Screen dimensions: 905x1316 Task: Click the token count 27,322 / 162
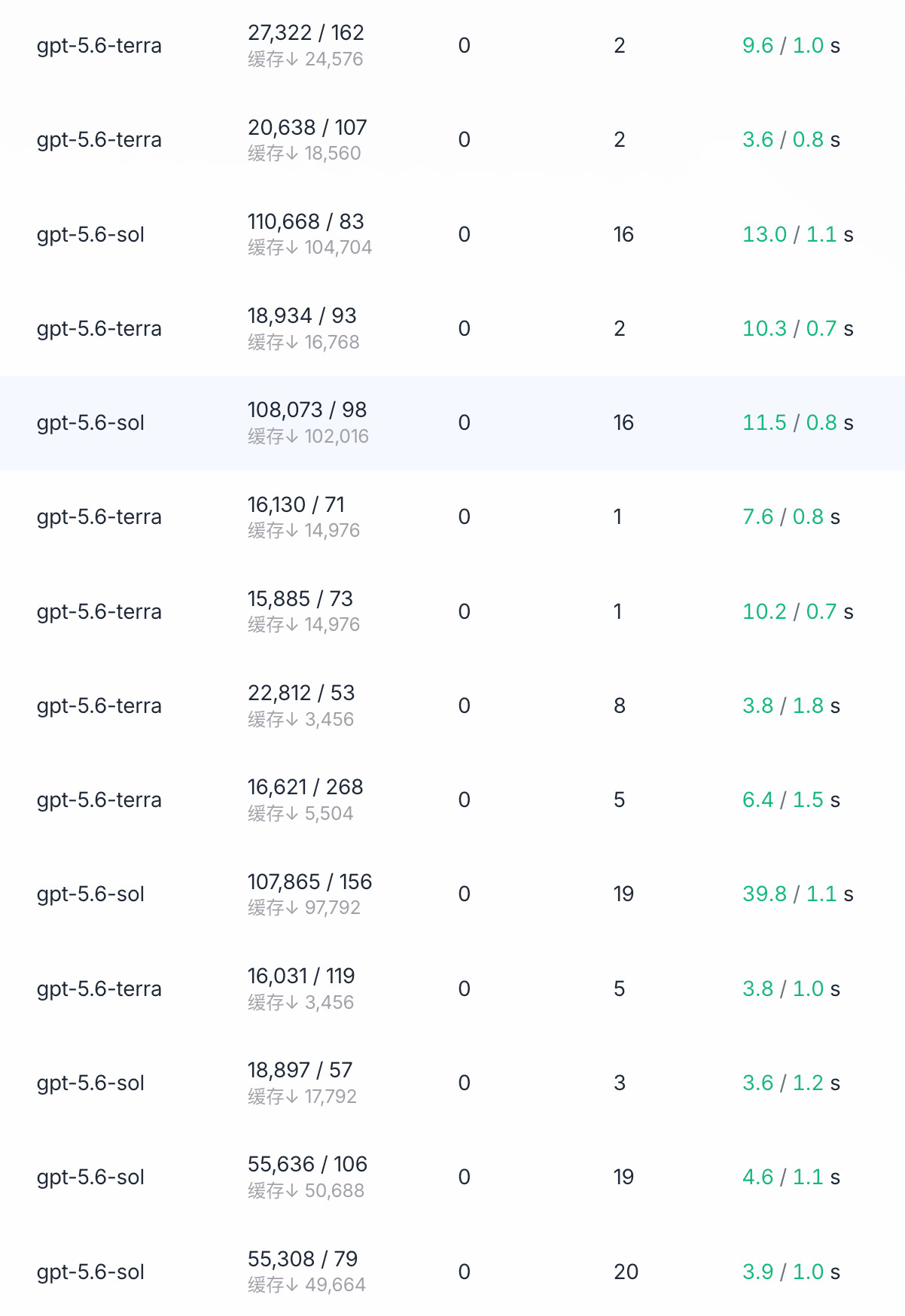306,32
